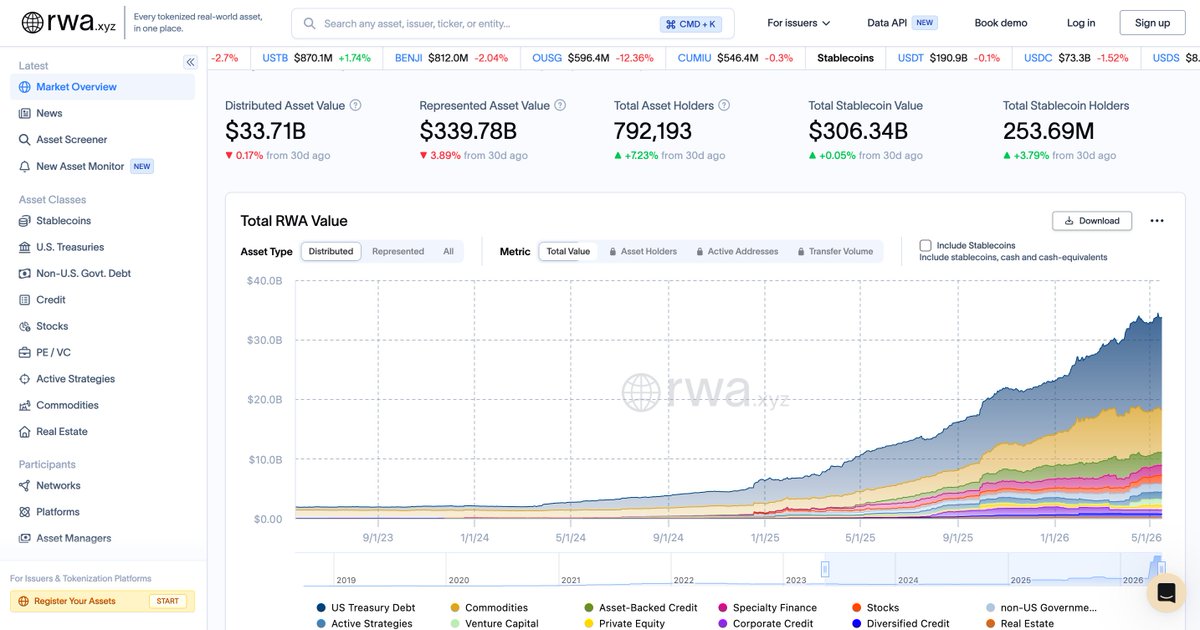The height and width of the screenshot is (630, 1200).
Task: Toggle Asset-Backed Credit legend swatch
Action: pos(589,607)
